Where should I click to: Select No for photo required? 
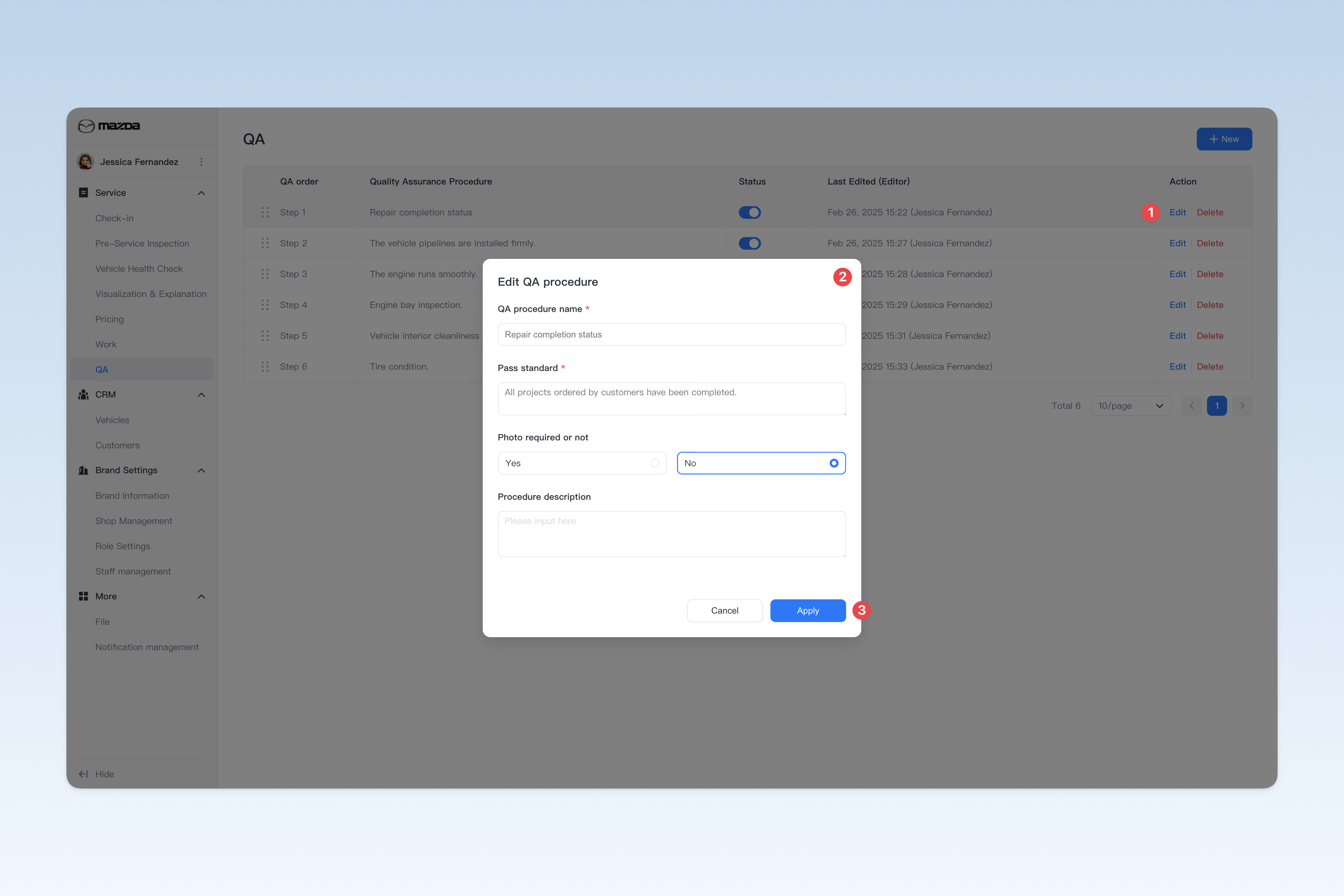[761, 463]
